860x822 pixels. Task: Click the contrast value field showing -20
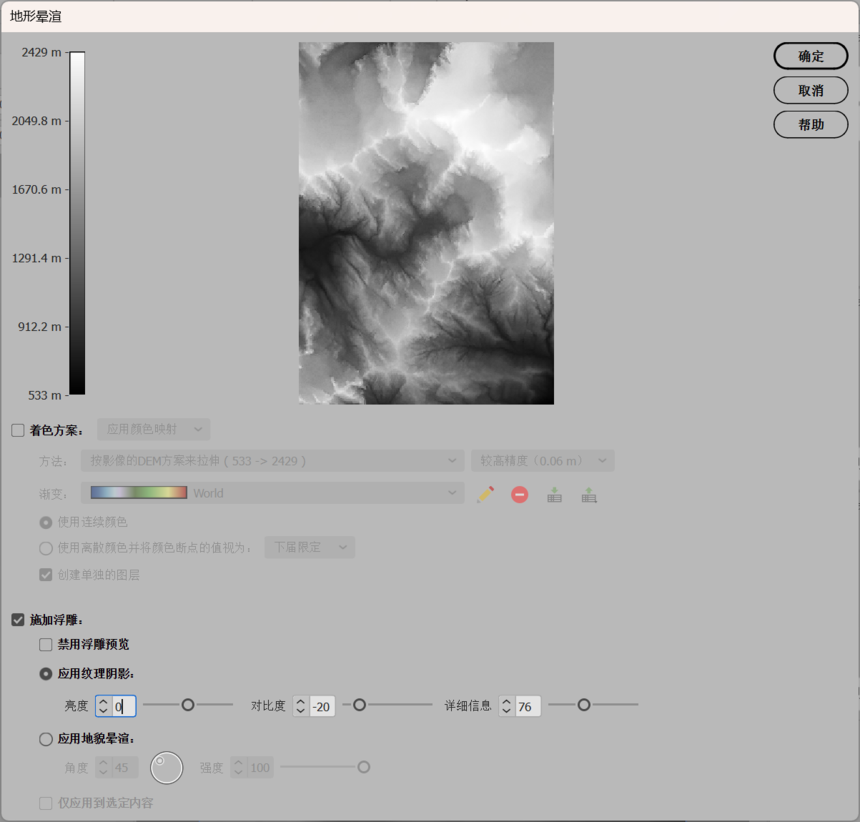(322, 706)
